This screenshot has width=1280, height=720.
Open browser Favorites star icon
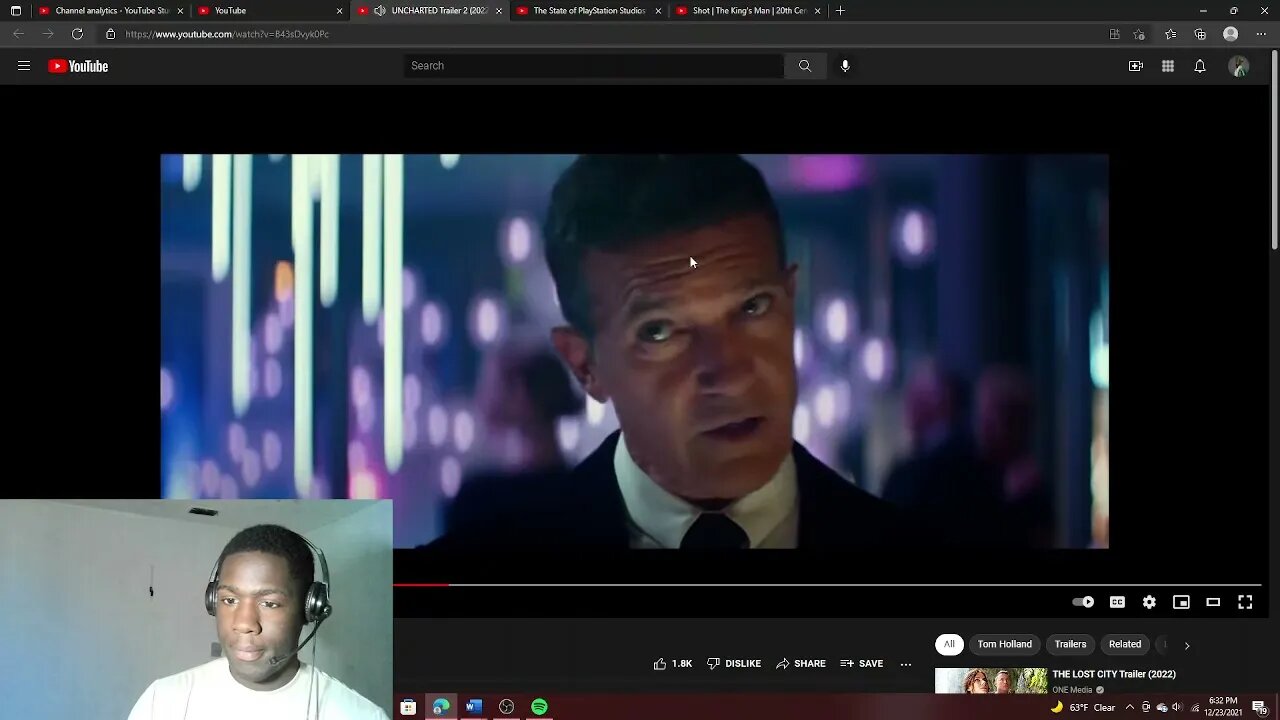[1170, 34]
